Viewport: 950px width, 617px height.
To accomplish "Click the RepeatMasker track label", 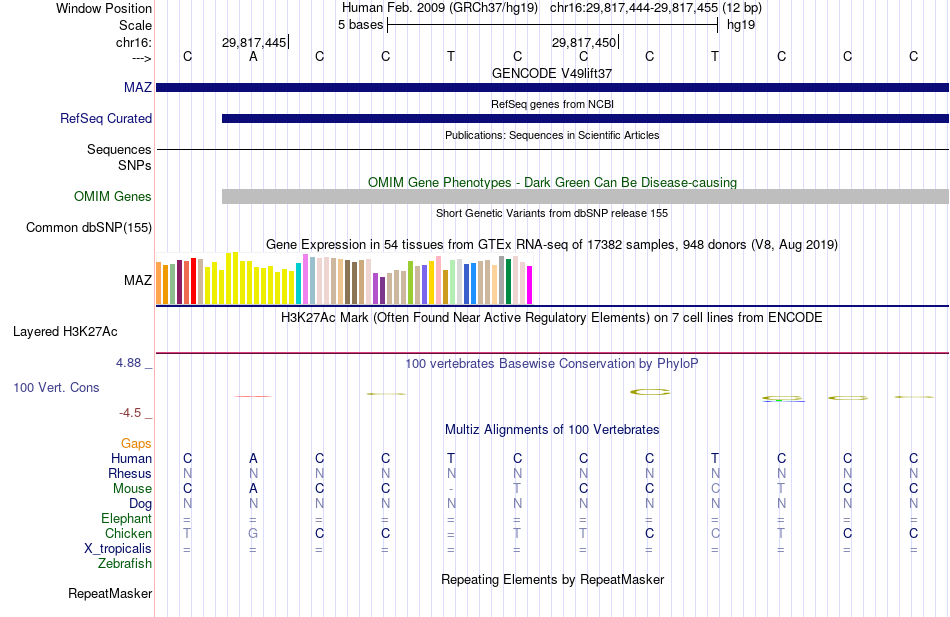I will point(110,593).
